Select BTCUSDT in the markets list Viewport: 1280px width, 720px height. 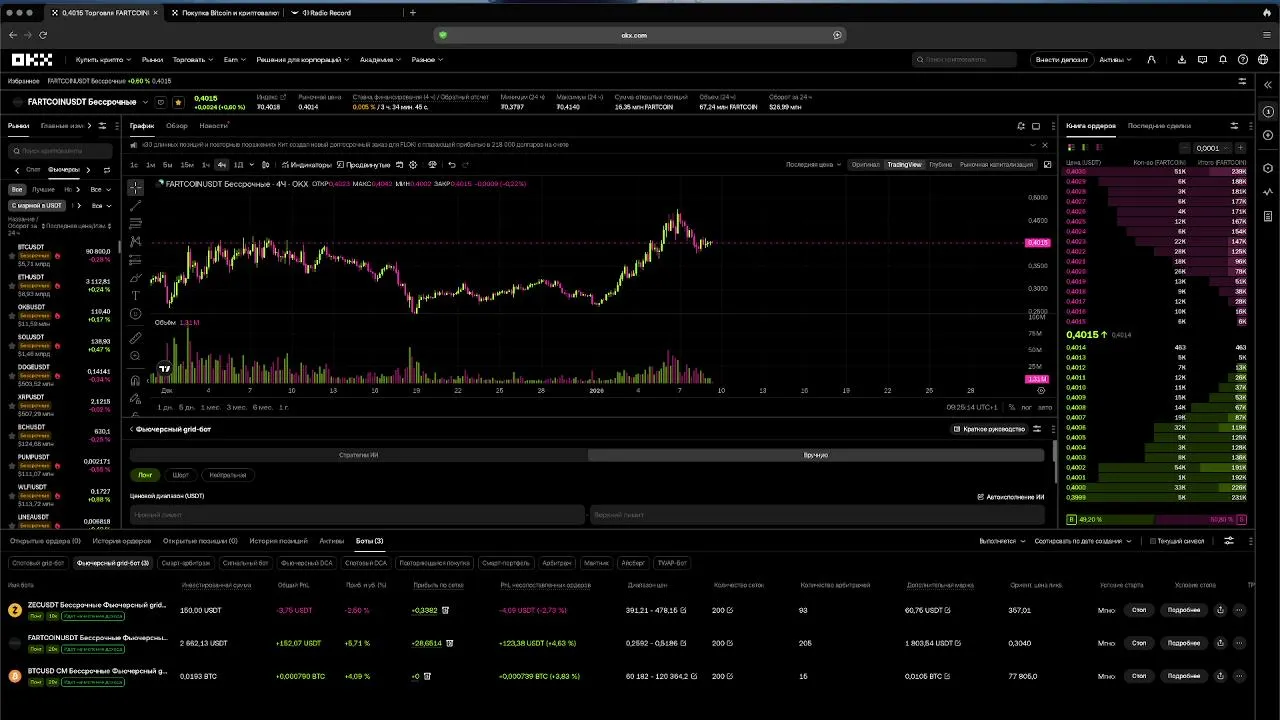coord(62,255)
